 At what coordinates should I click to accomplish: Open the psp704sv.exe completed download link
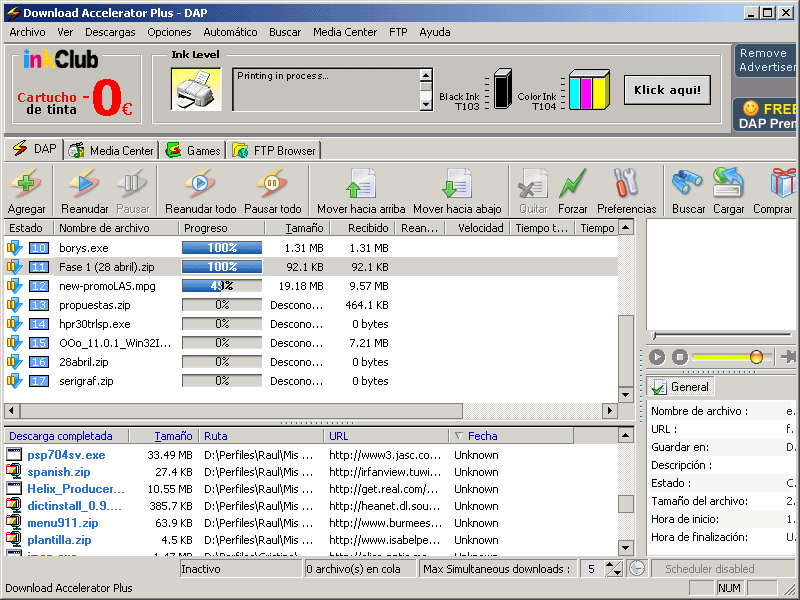[x=66, y=455]
